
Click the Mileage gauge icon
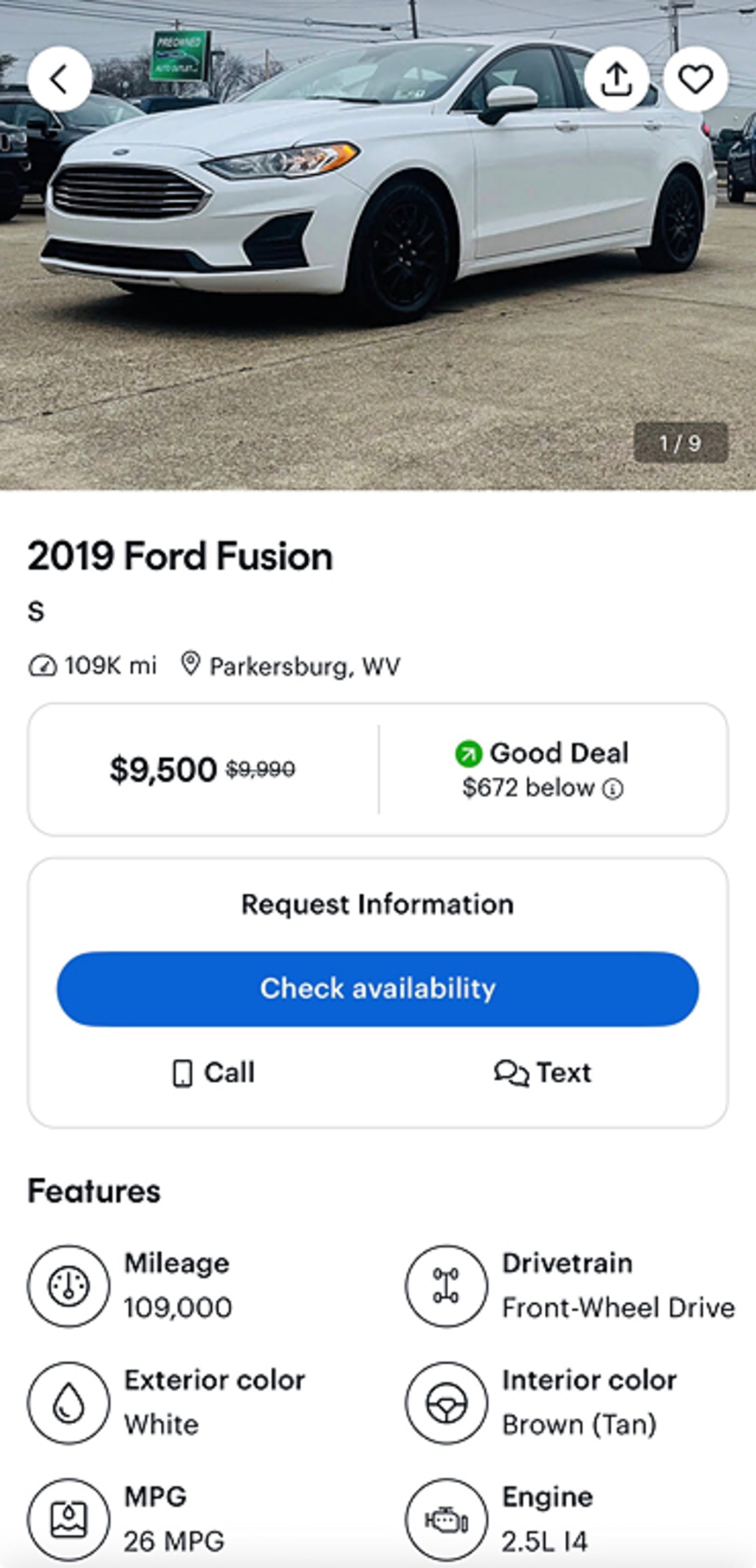pyautogui.click(x=69, y=1285)
